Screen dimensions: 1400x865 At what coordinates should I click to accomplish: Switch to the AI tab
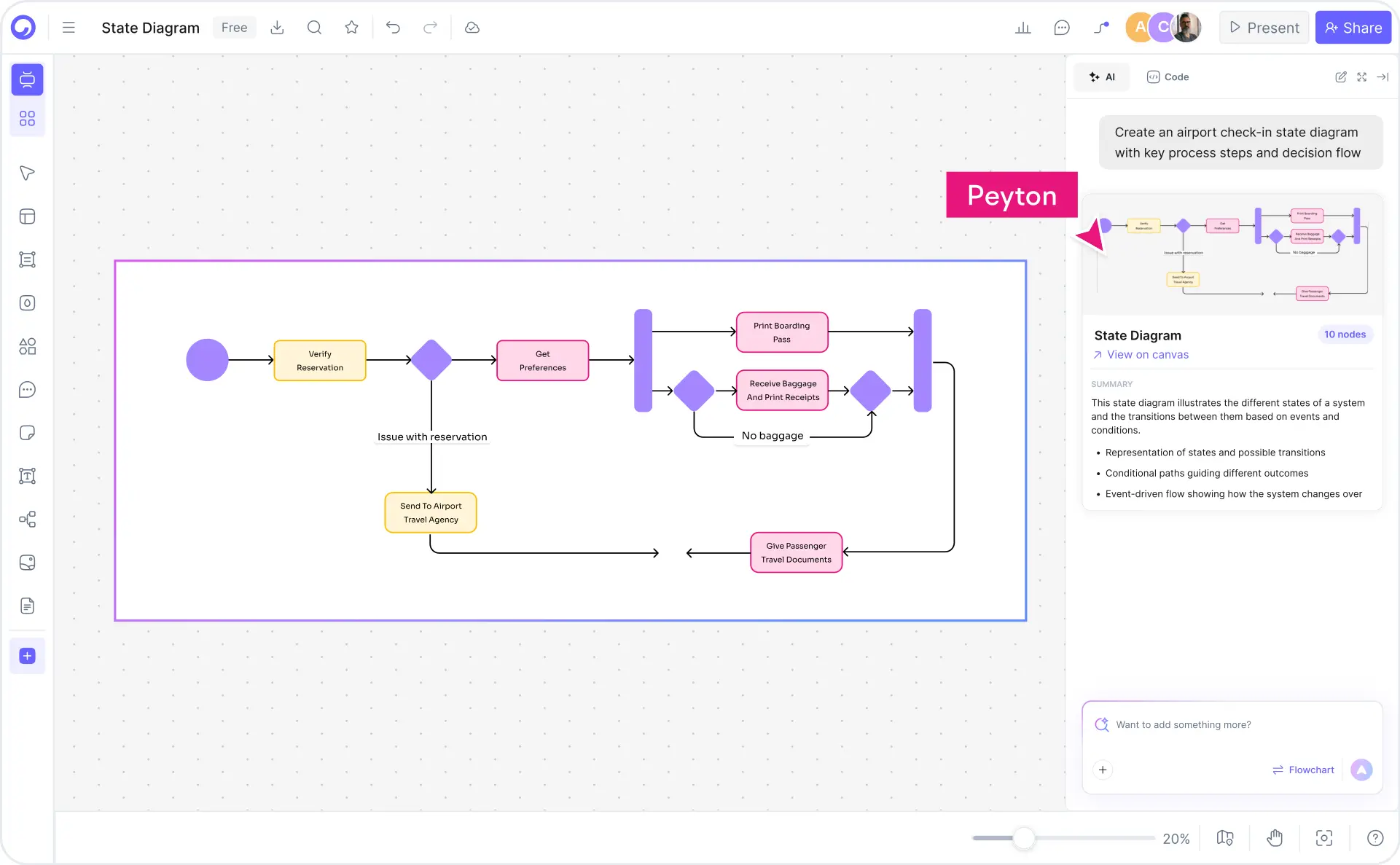coord(1101,77)
